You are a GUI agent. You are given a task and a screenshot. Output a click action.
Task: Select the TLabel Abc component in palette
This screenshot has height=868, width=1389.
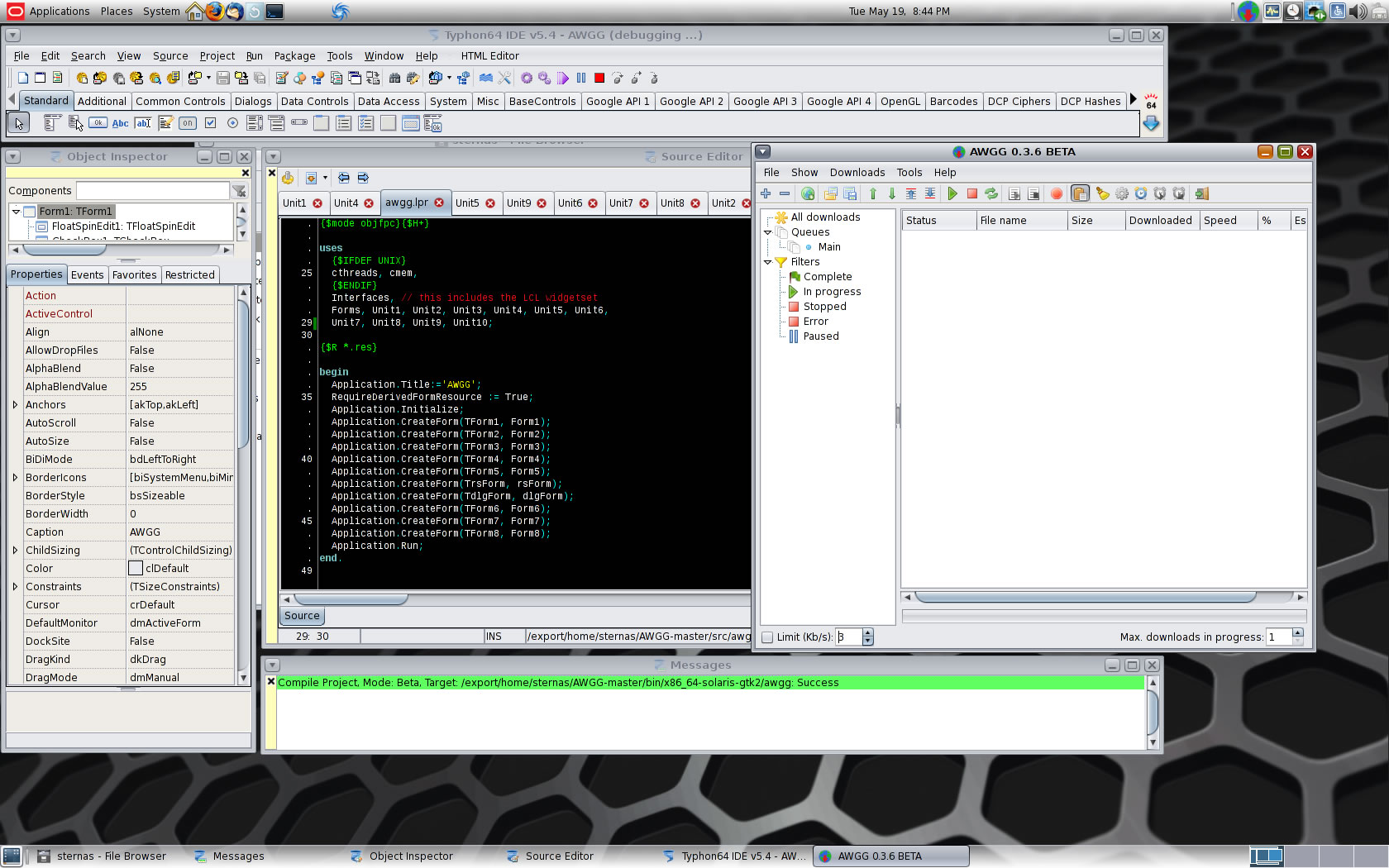tap(121, 123)
